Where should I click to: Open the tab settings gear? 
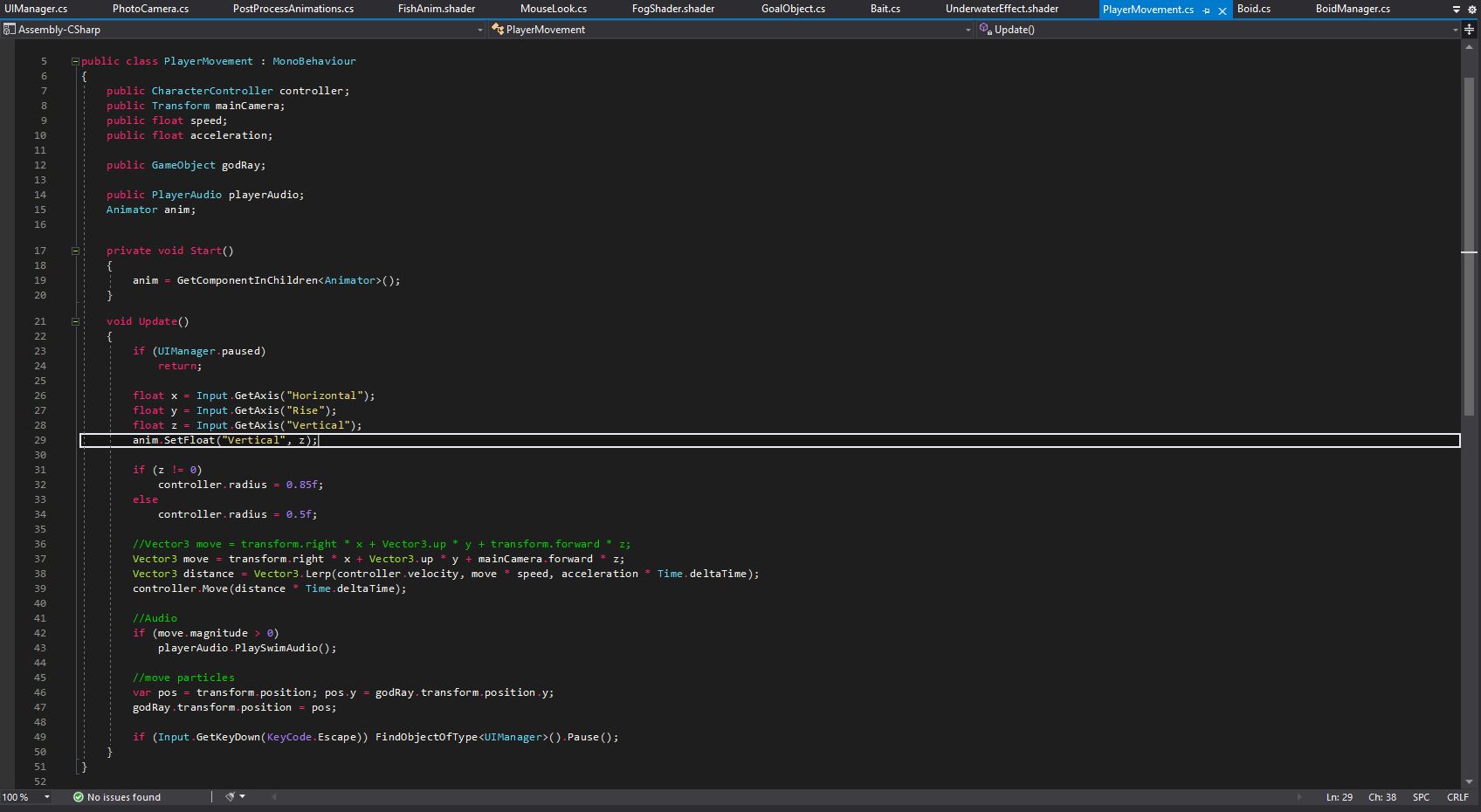click(1471, 10)
